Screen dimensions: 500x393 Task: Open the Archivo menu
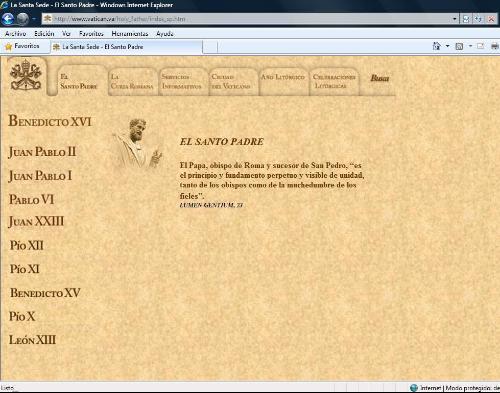[x=15, y=34]
